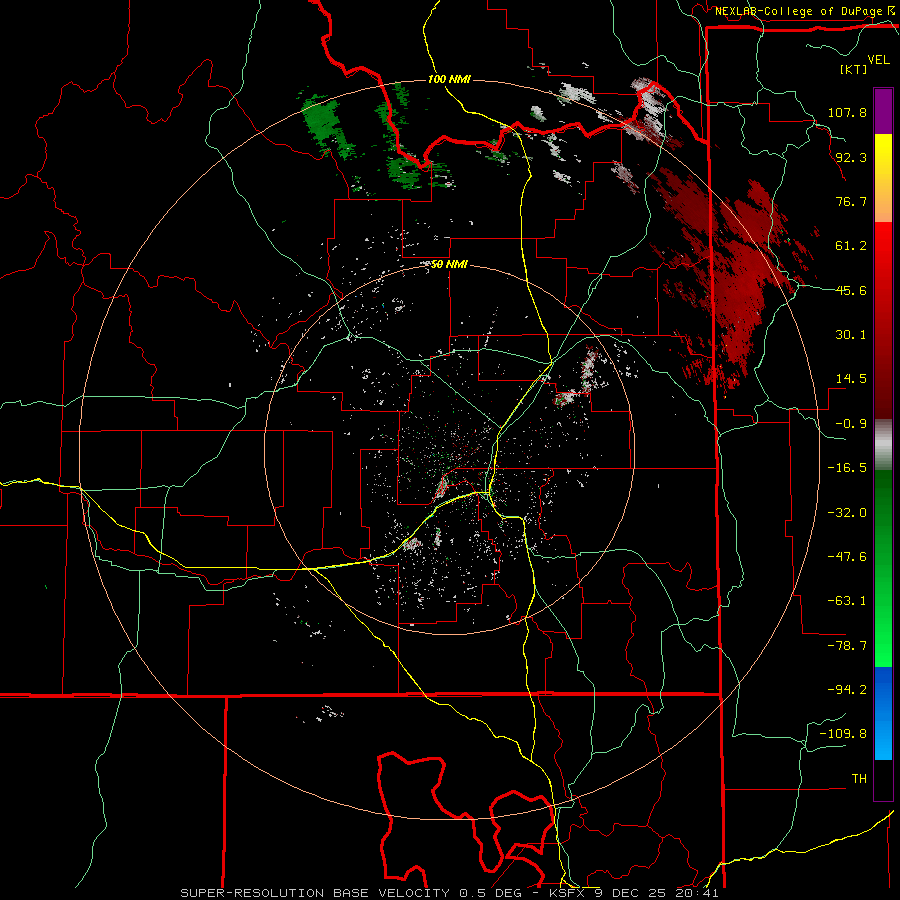The image size is (900, 900).
Task: Select the -94.2 velocity scale value
Action: tap(847, 690)
